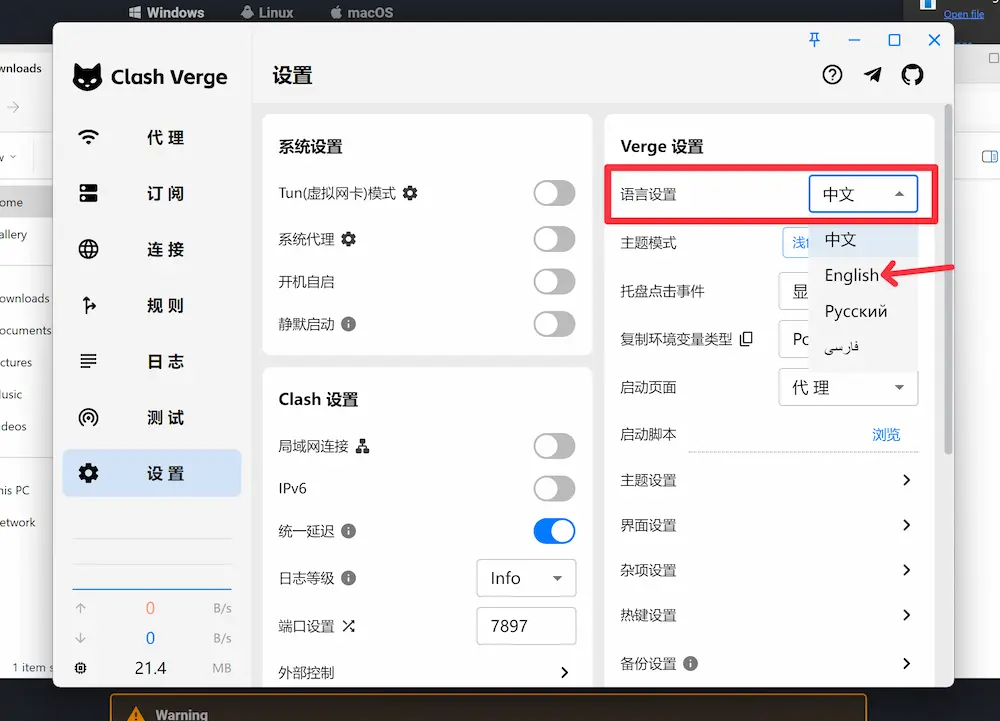Disable the 统一延迟 switch
This screenshot has width=1000, height=721.
tap(554, 531)
